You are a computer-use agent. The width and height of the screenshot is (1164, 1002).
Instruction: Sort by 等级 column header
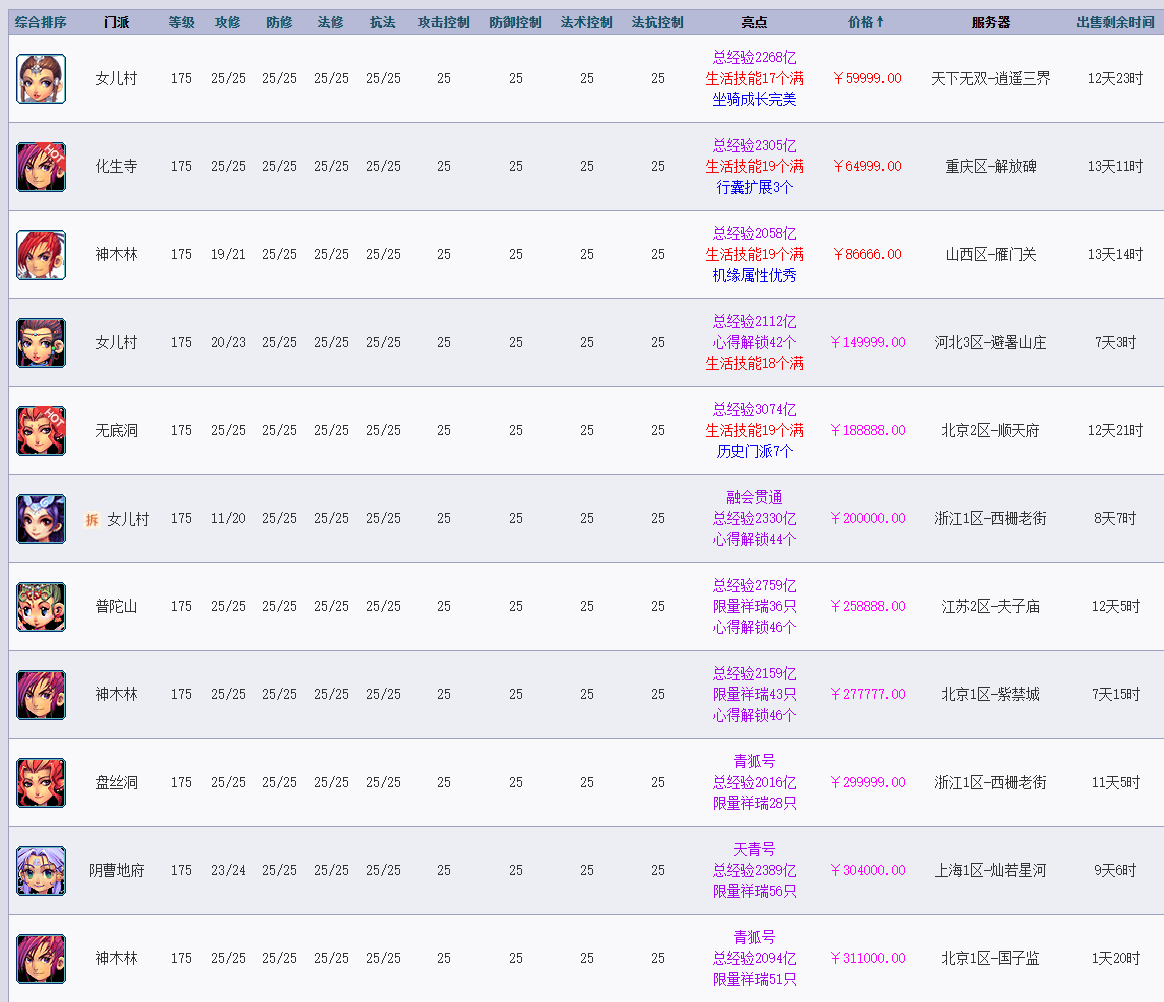click(x=181, y=22)
